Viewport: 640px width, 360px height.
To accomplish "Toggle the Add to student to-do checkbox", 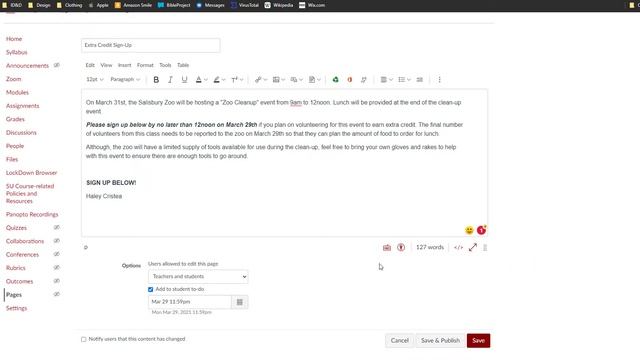I will tap(151, 289).
